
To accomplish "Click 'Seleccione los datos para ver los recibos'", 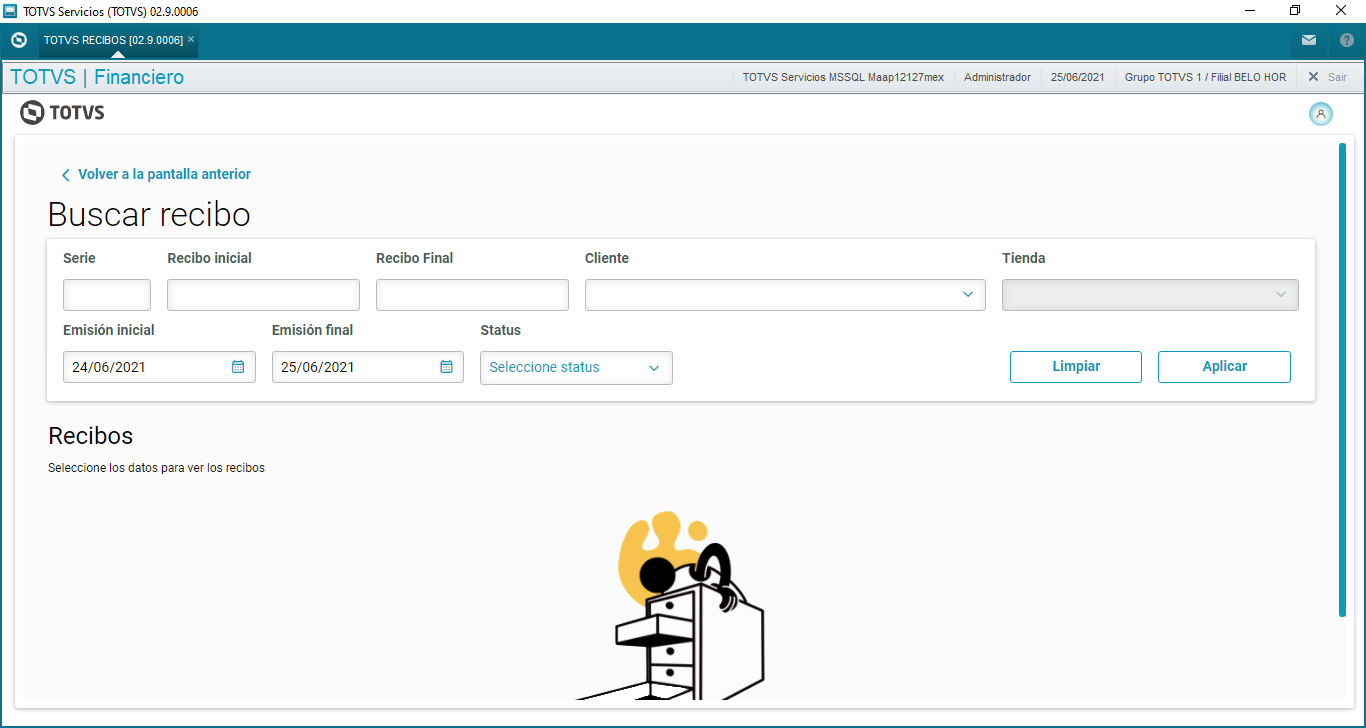I will click(x=156, y=468).
